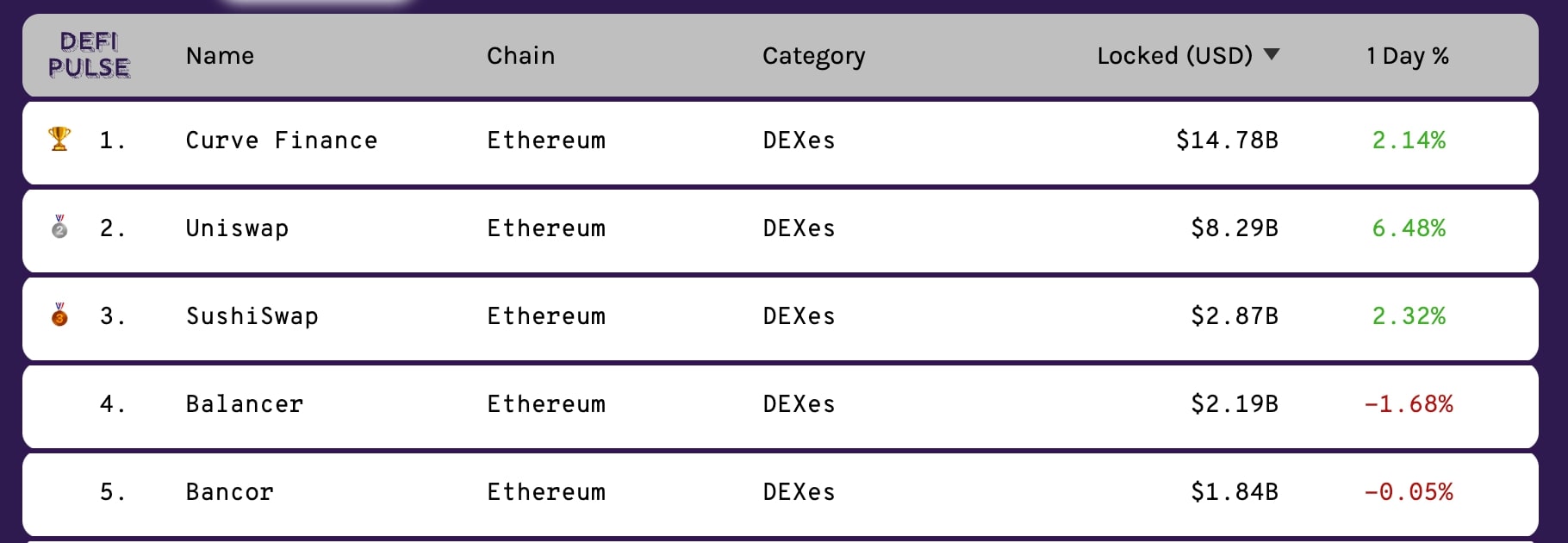This screenshot has width=1568, height=543.
Task: Click Uniswap's green 6.48% change indicator
Action: [1409, 228]
